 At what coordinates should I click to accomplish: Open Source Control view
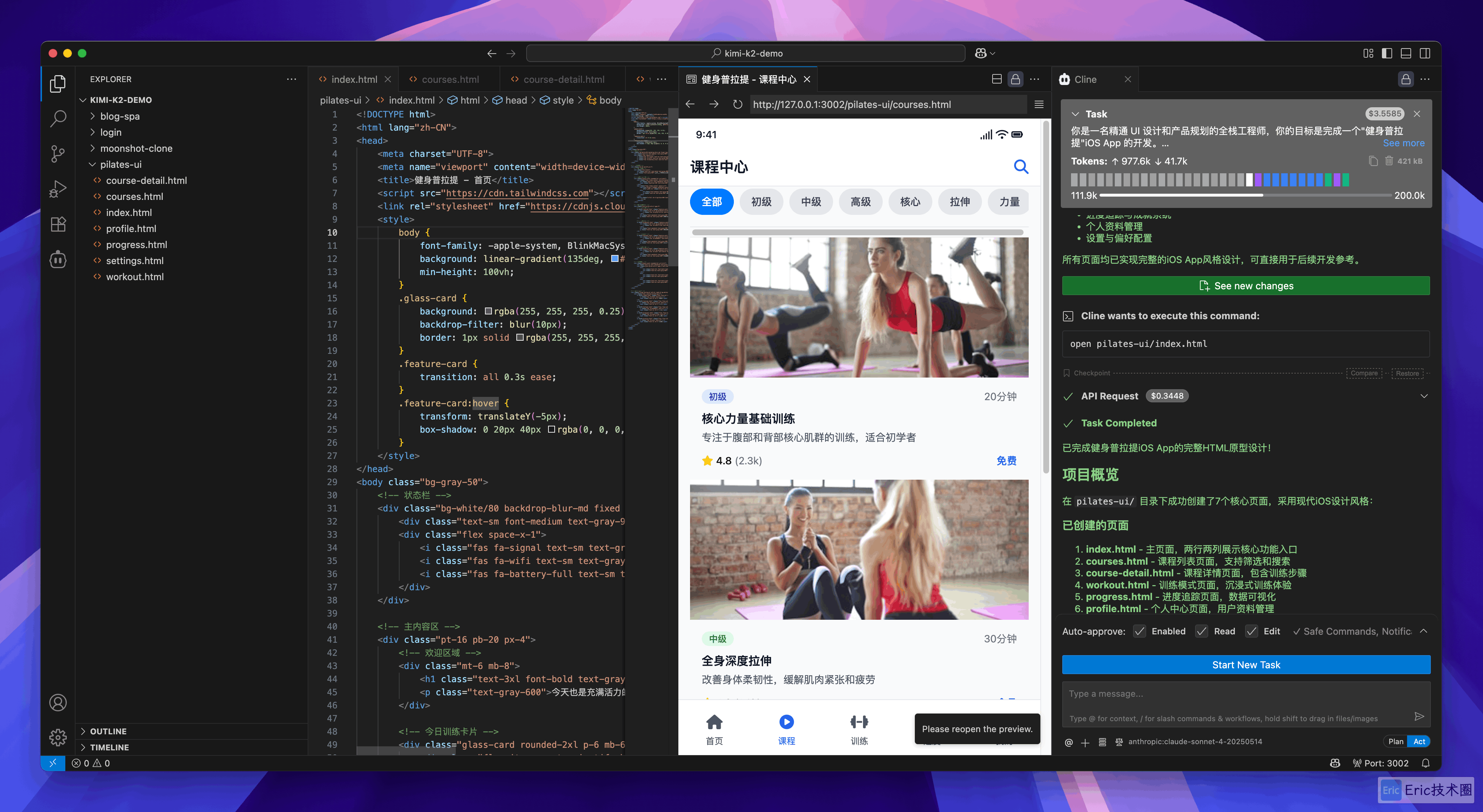coord(58,154)
